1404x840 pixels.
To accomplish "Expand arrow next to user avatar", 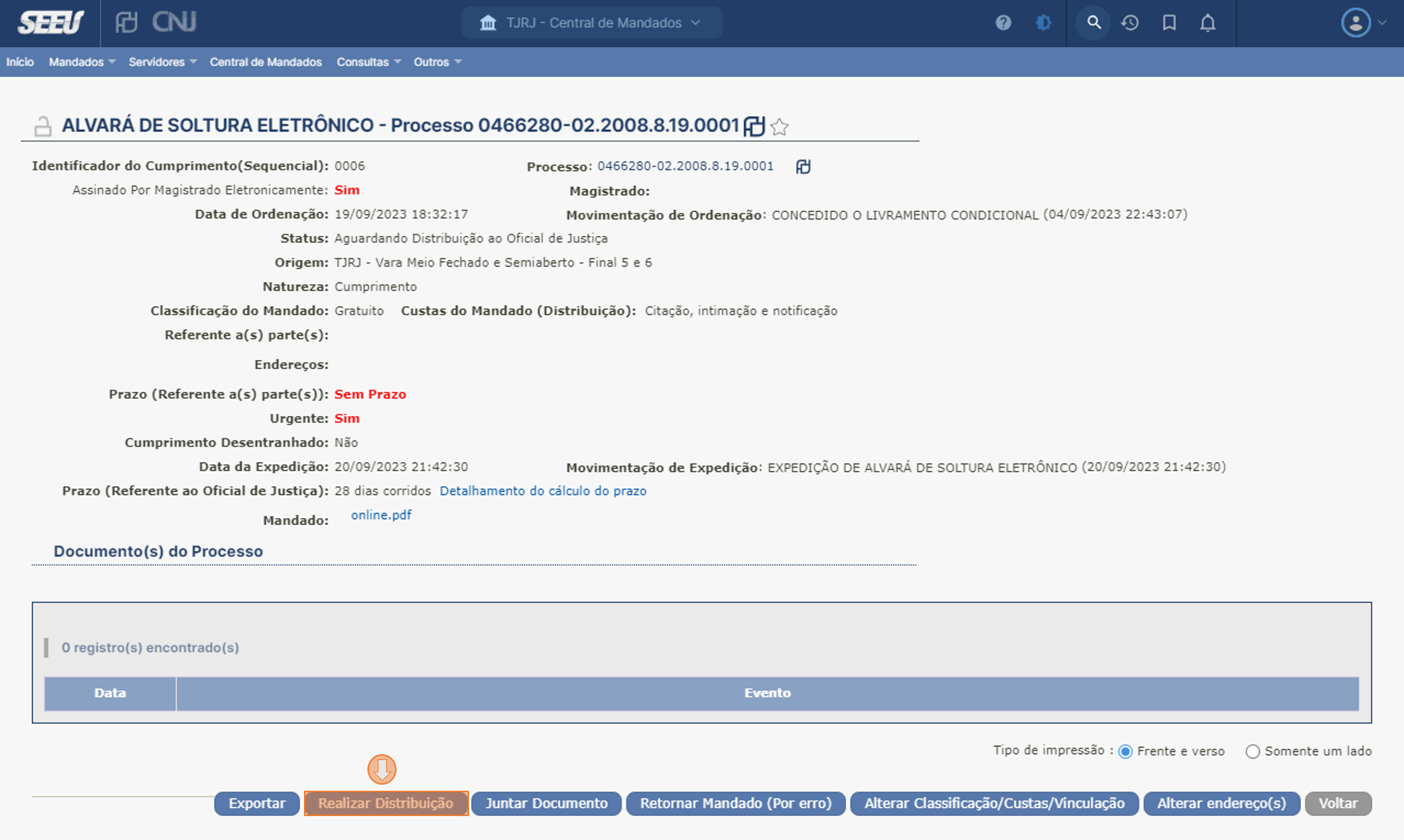I will (1382, 22).
